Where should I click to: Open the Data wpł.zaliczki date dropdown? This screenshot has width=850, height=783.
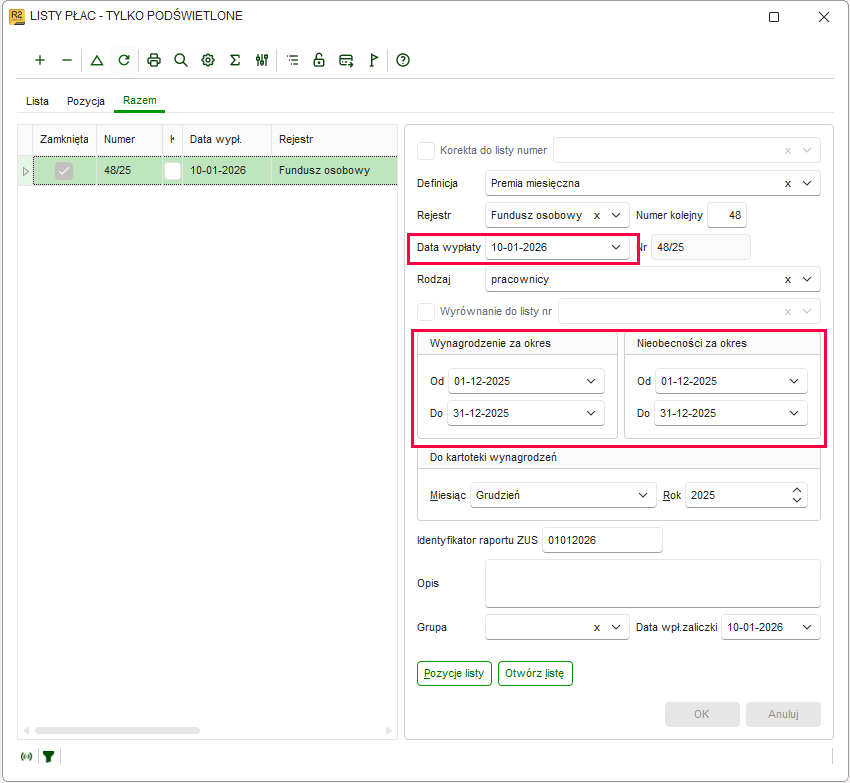click(807, 627)
